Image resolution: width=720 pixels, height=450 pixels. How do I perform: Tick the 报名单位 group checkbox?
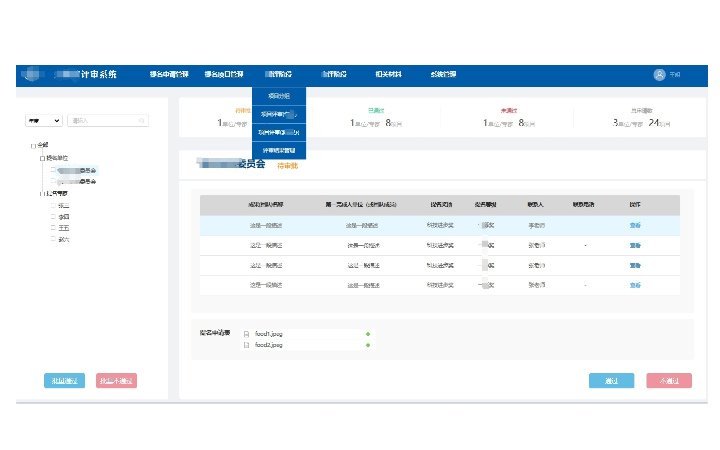point(42,158)
